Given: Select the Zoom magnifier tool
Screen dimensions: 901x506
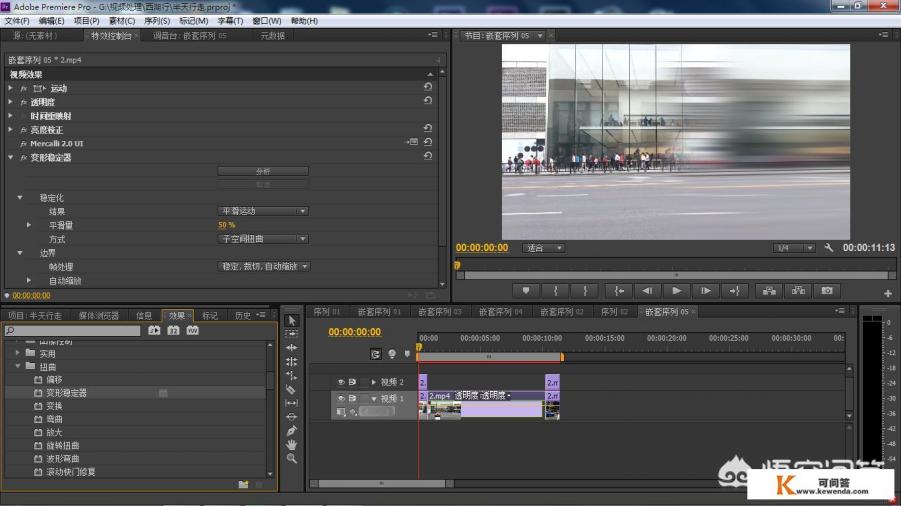Looking at the screenshot, I should pos(291,458).
